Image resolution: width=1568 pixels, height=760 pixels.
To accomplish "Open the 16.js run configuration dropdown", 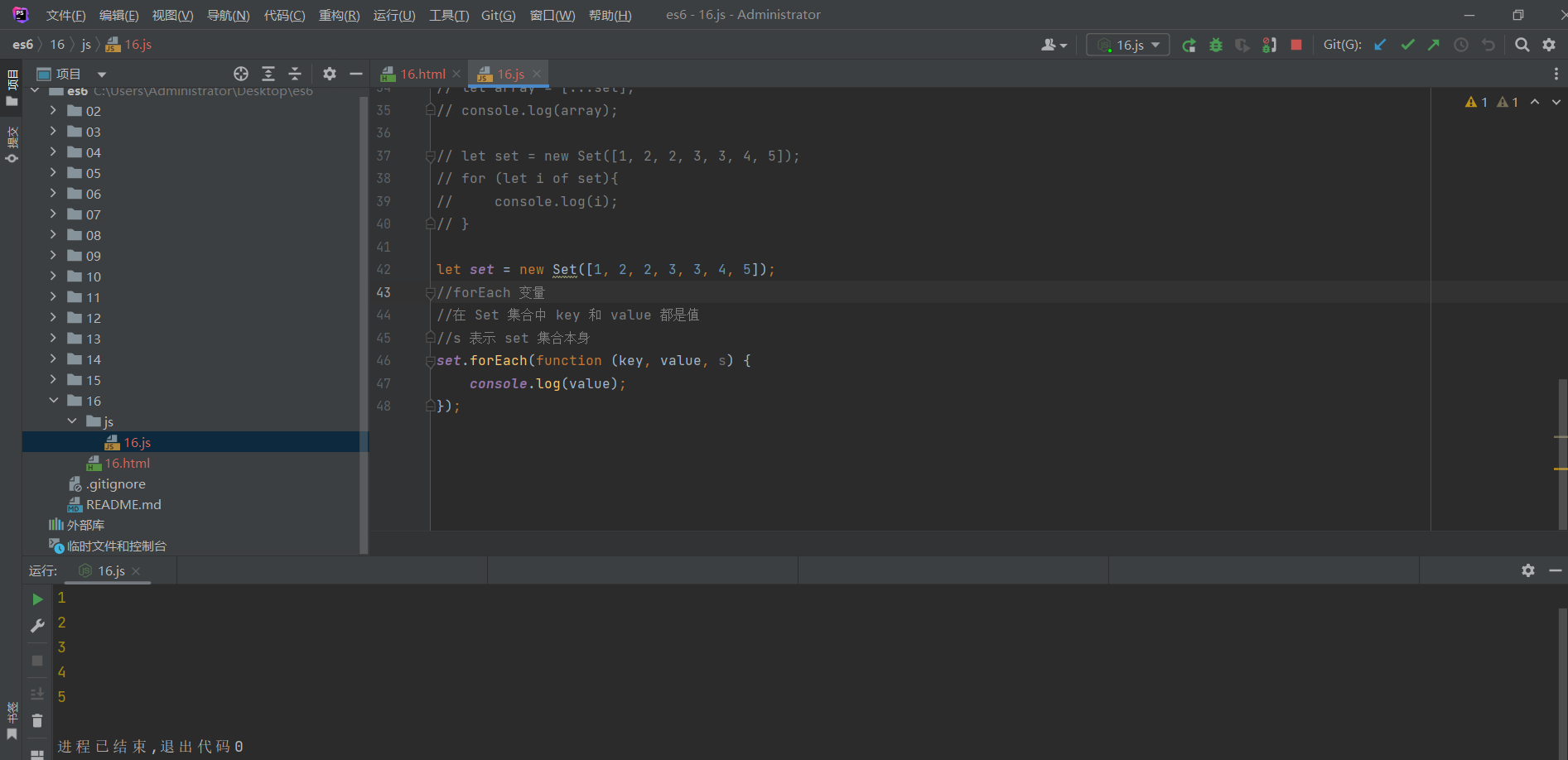I will click(1128, 45).
